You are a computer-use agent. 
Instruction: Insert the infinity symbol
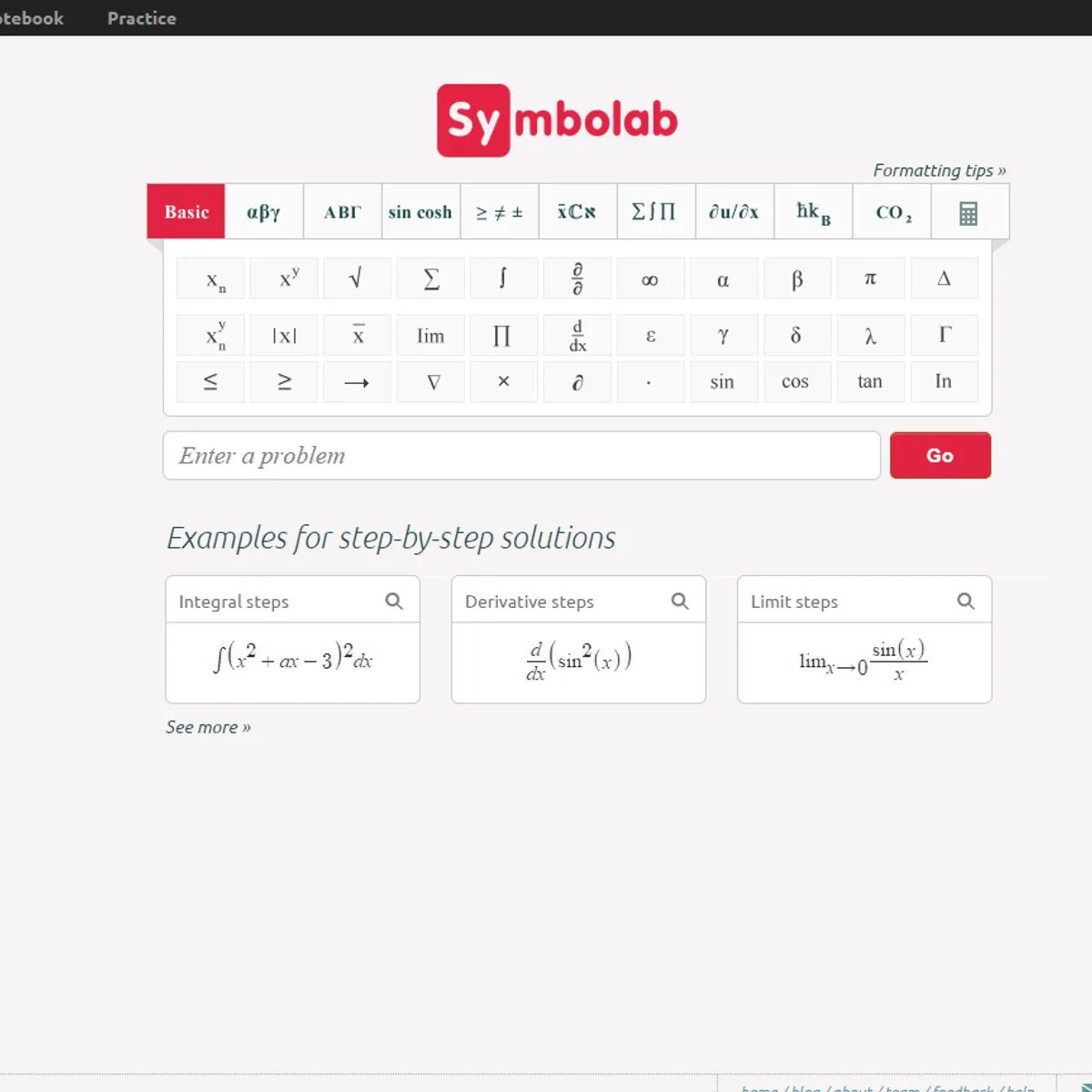(x=650, y=278)
